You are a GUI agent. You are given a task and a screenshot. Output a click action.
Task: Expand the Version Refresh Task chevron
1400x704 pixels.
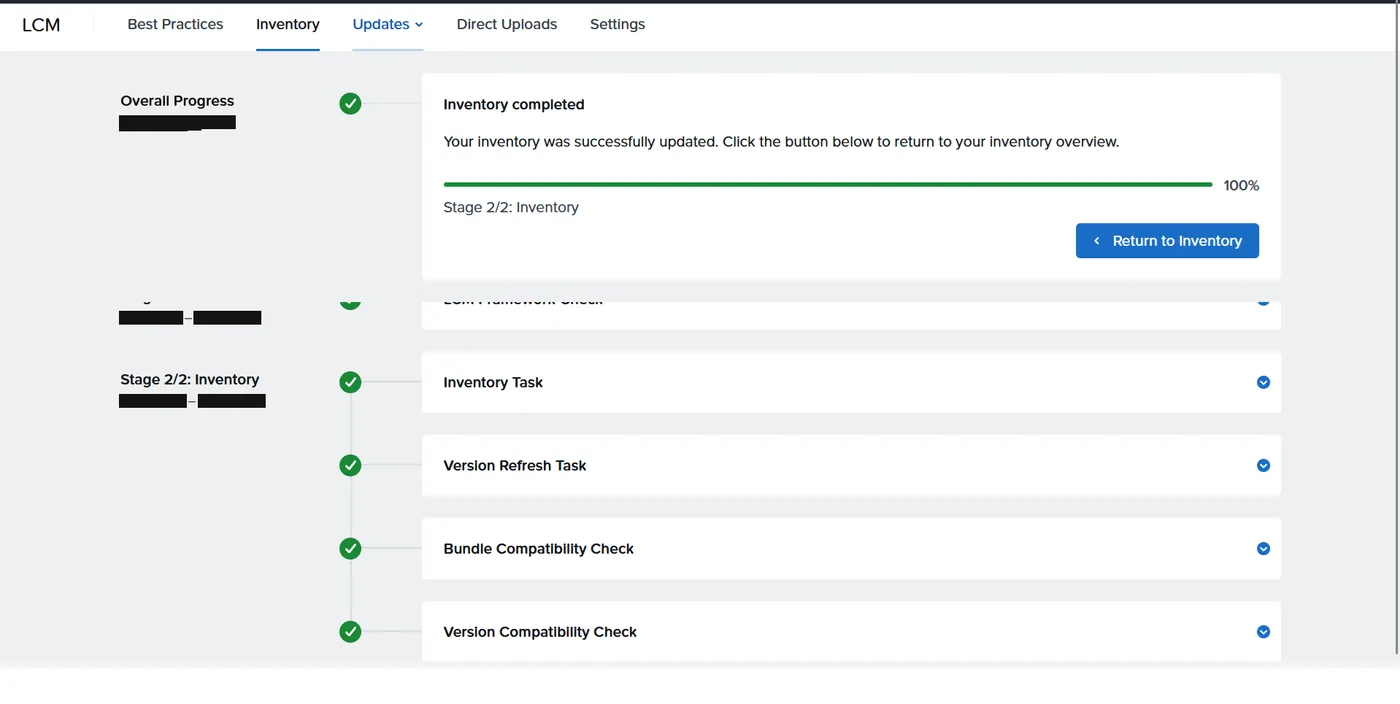pos(1263,465)
